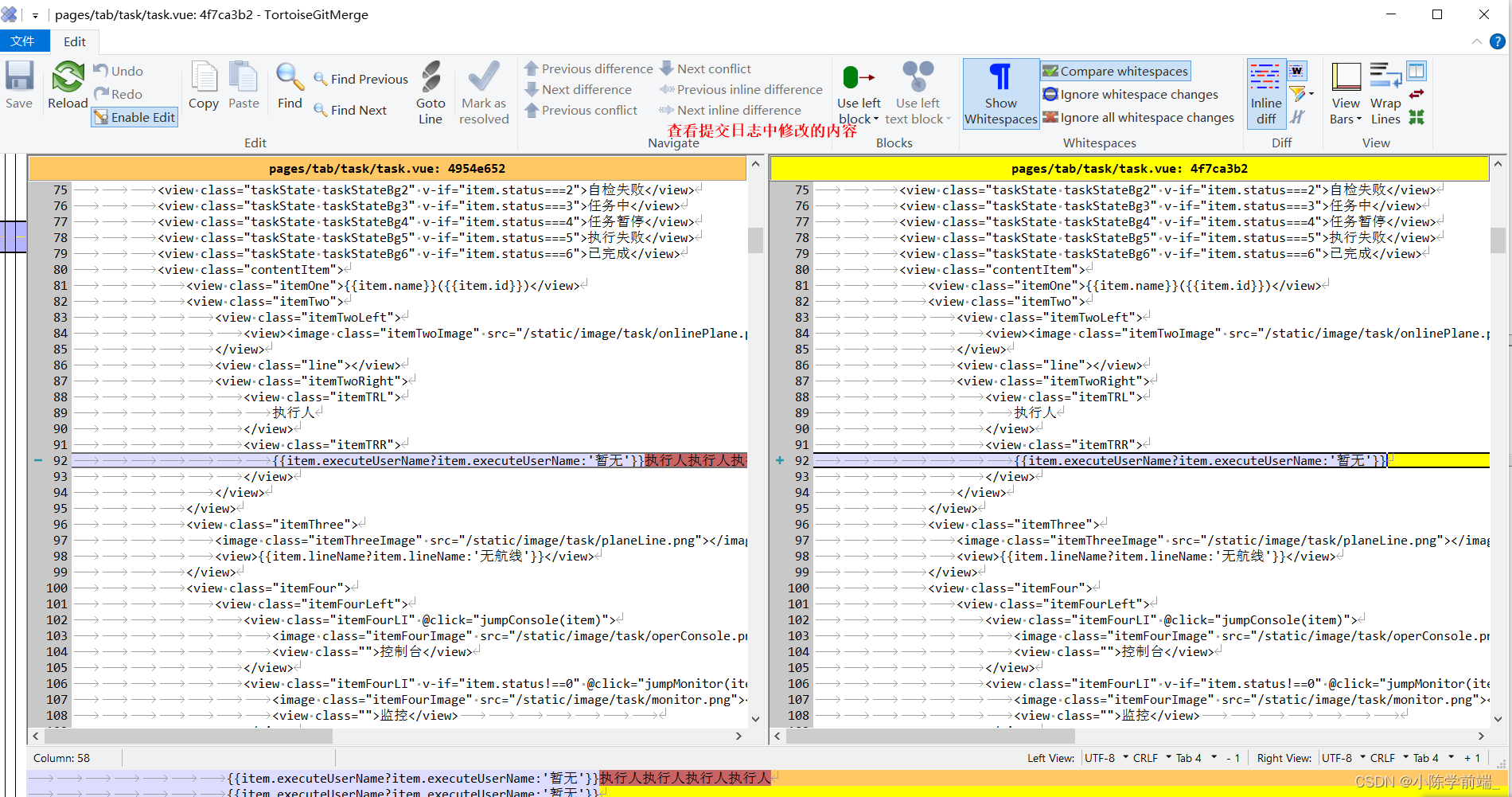Viewport: 1512px width, 797px height.
Task: Click the TortoiseGitMerge app icon in title bar
Action: [10, 15]
